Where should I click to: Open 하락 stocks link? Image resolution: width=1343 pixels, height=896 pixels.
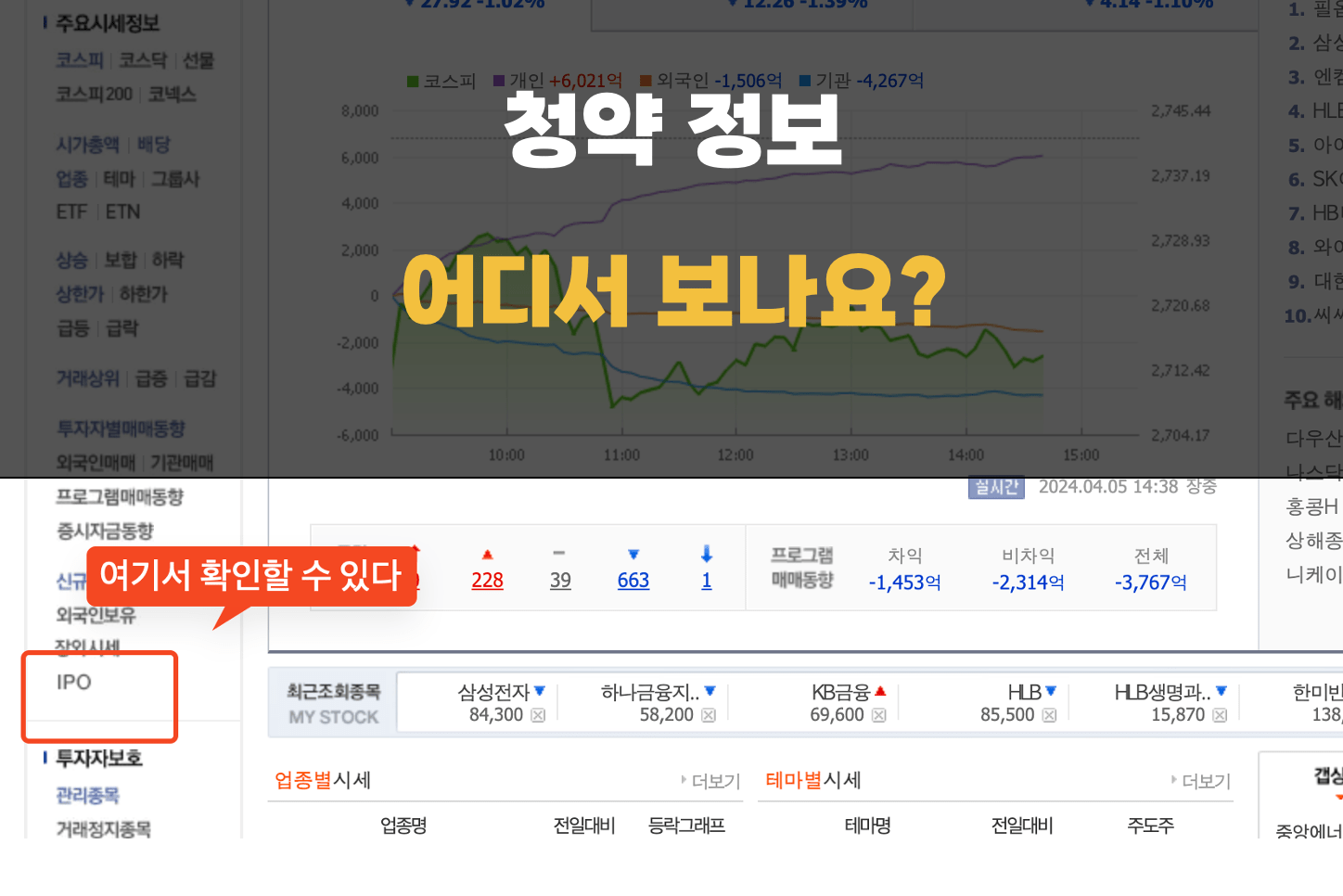168,261
